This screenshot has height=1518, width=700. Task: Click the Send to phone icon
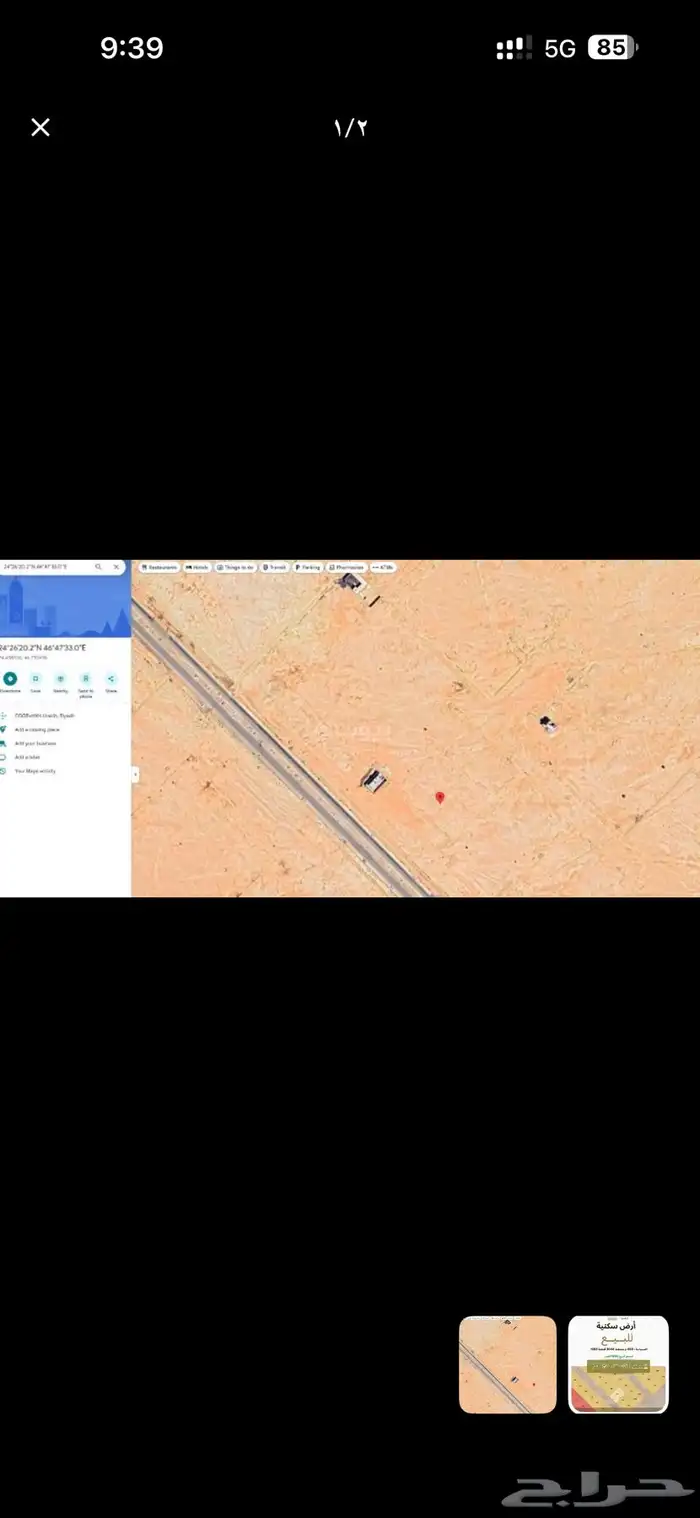pos(86,679)
